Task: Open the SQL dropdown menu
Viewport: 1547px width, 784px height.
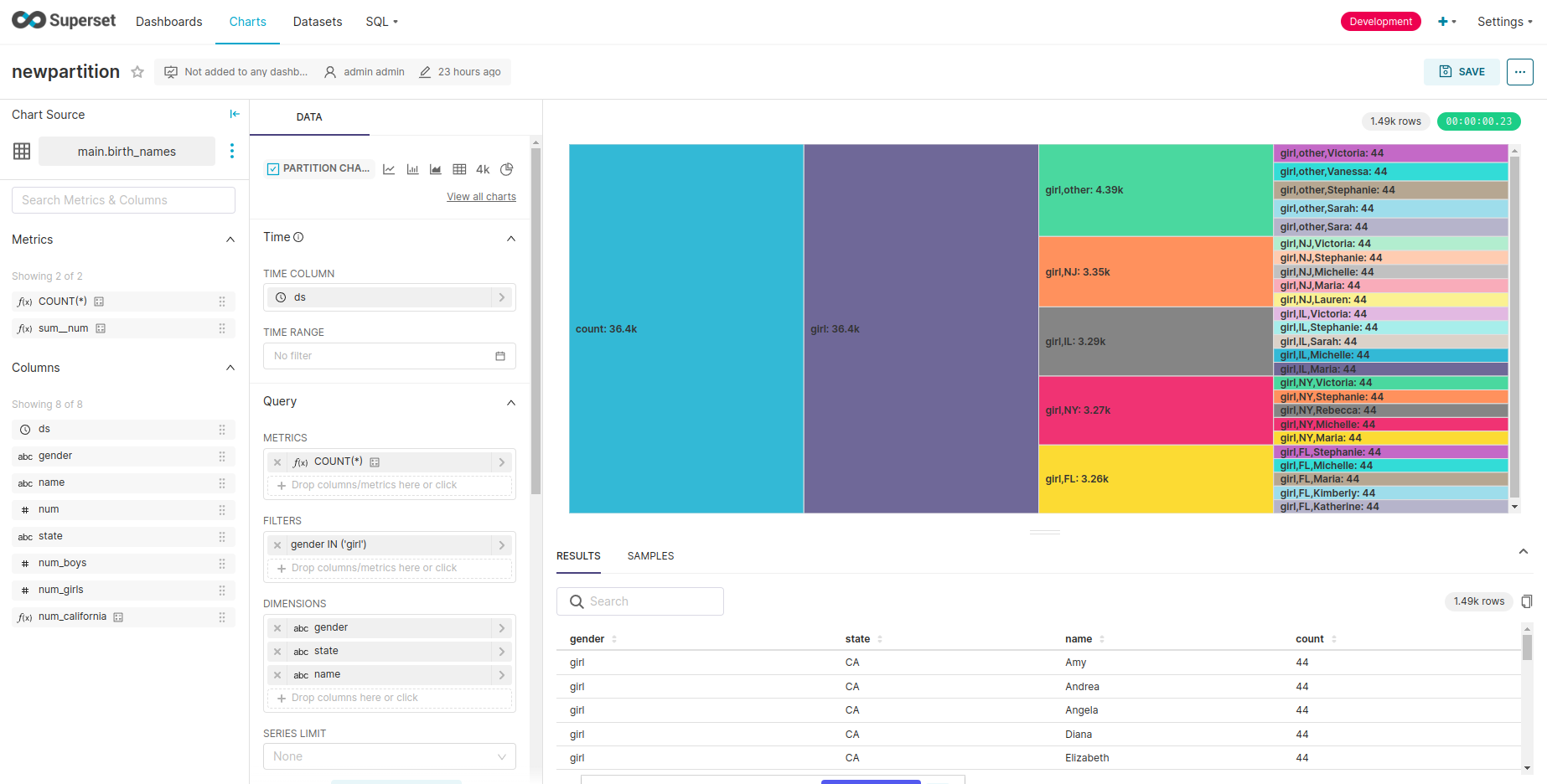Action: 381,21
